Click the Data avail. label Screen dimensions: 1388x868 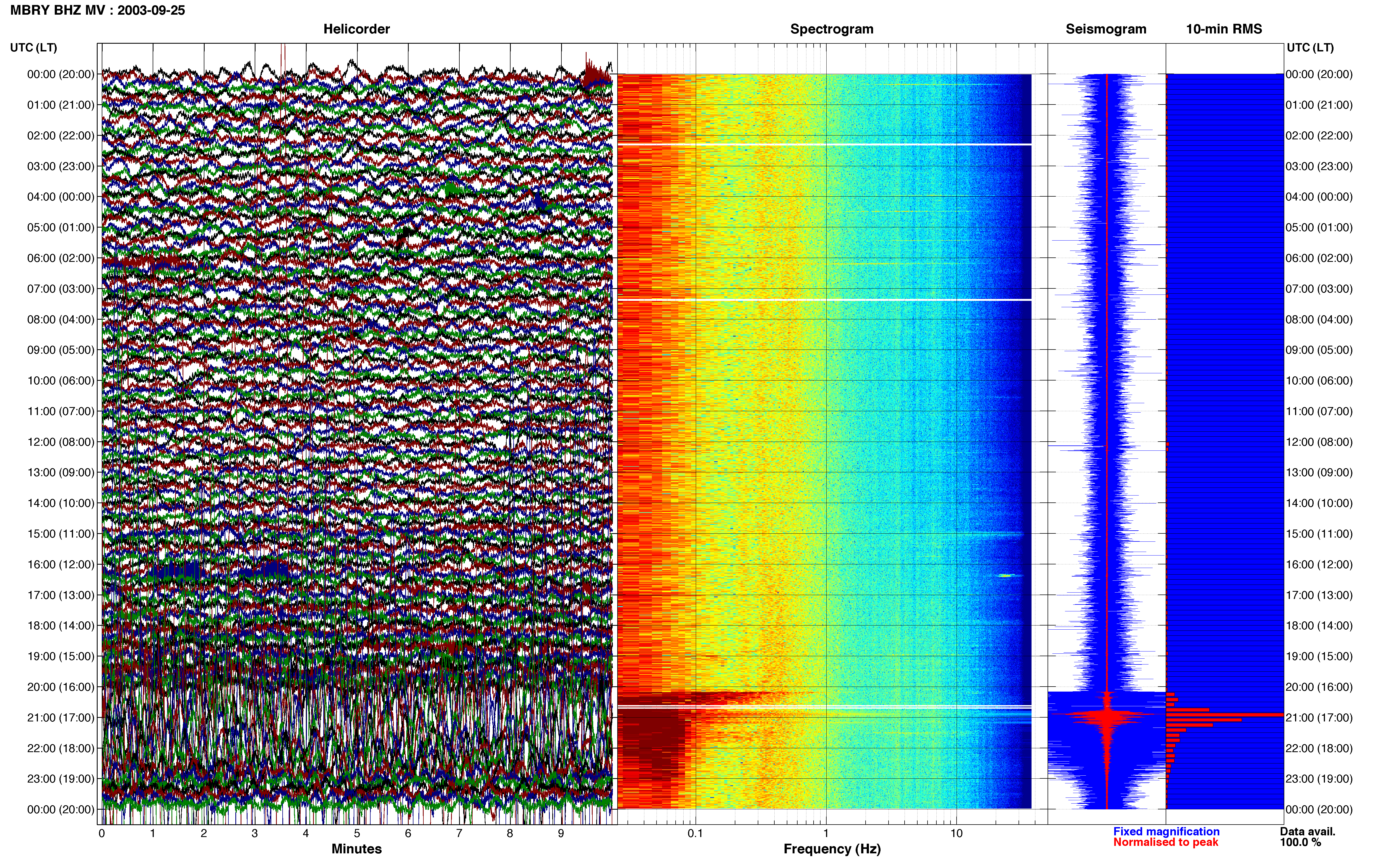tap(1308, 831)
